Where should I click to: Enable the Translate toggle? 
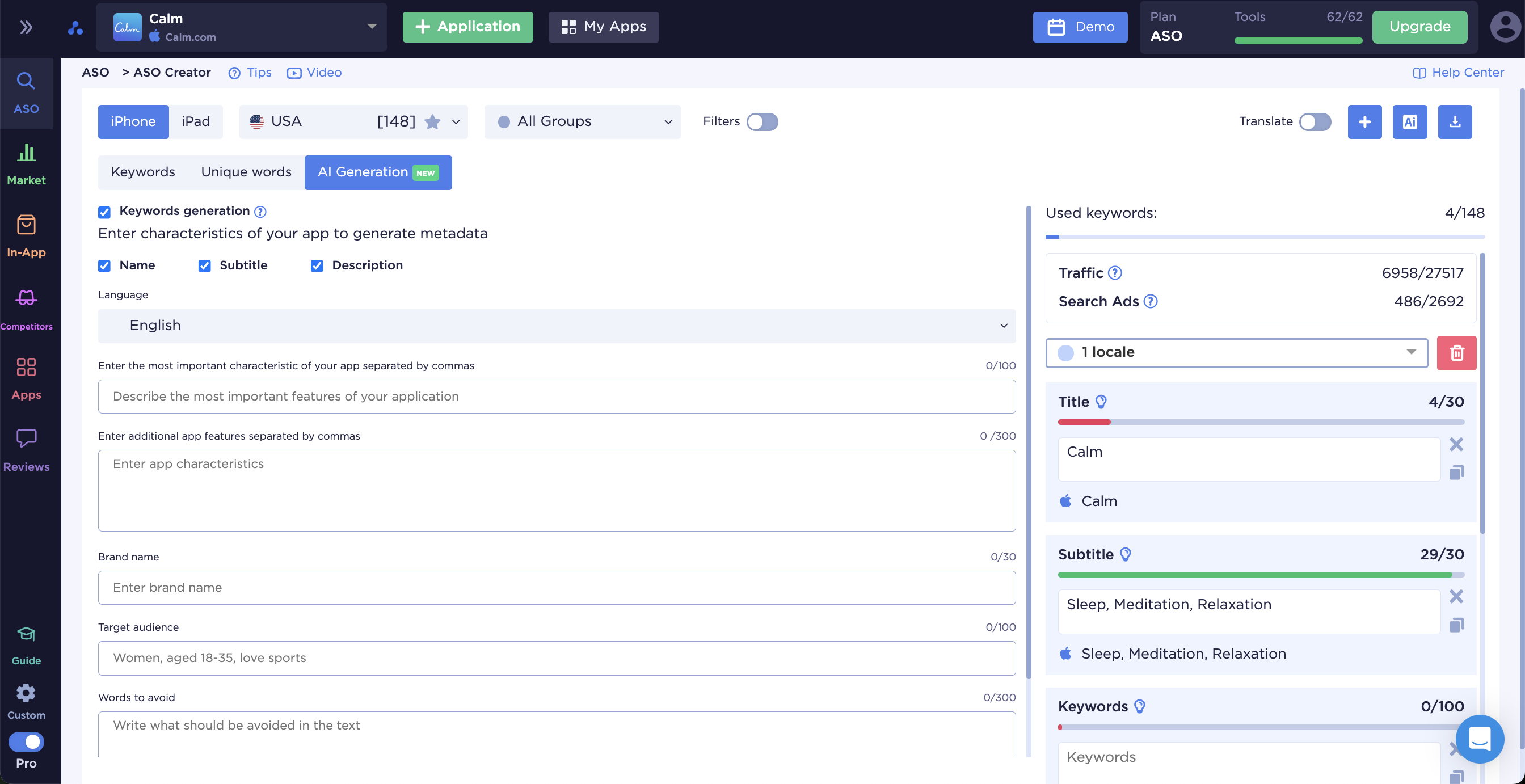coord(1315,122)
